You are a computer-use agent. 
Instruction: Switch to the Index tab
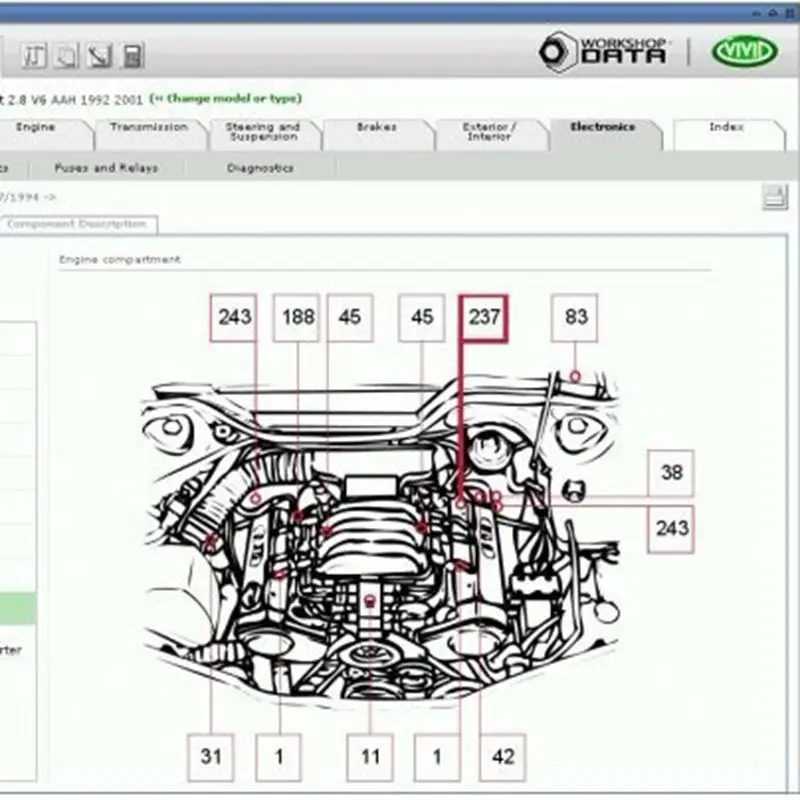(x=727, y=135)
